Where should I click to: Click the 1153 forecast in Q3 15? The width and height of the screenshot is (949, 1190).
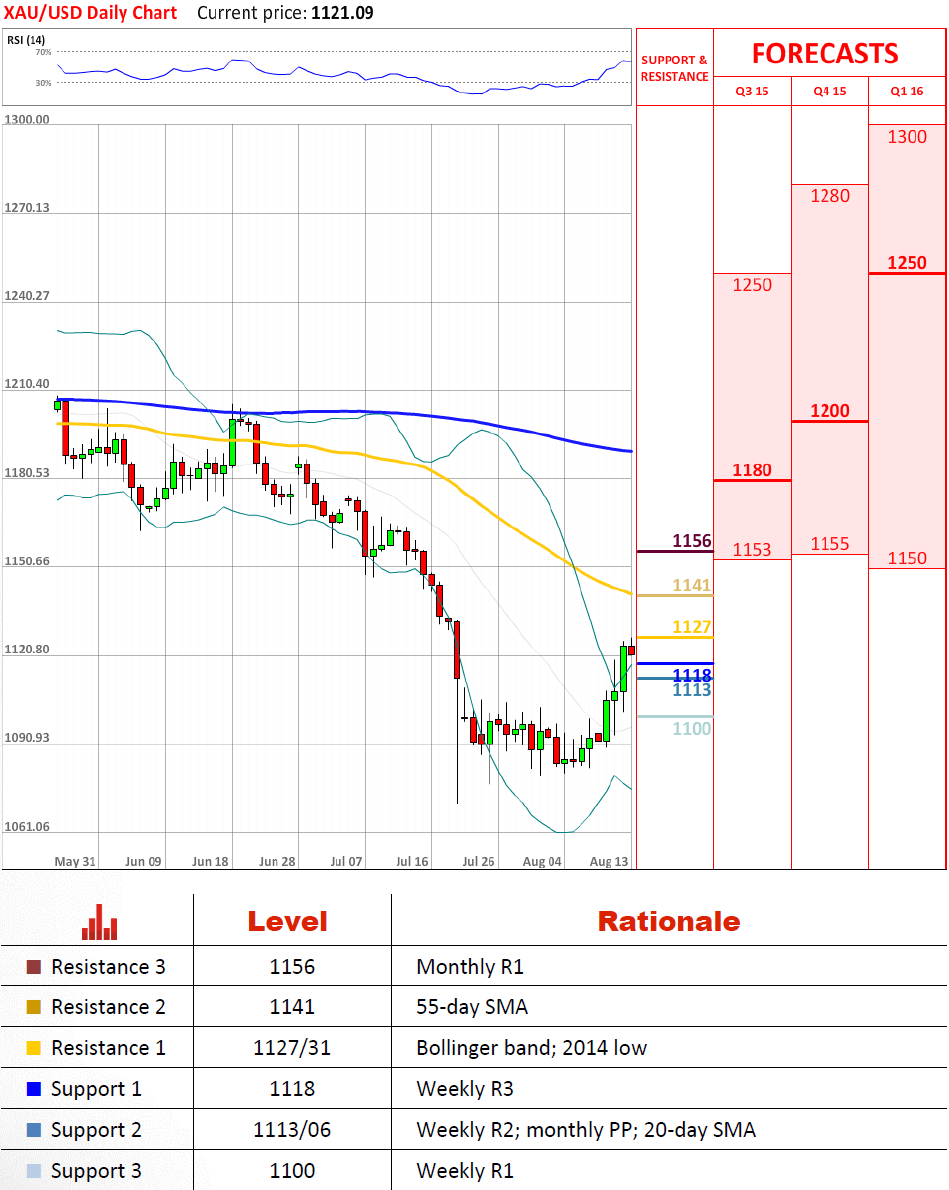coord(752,550)
